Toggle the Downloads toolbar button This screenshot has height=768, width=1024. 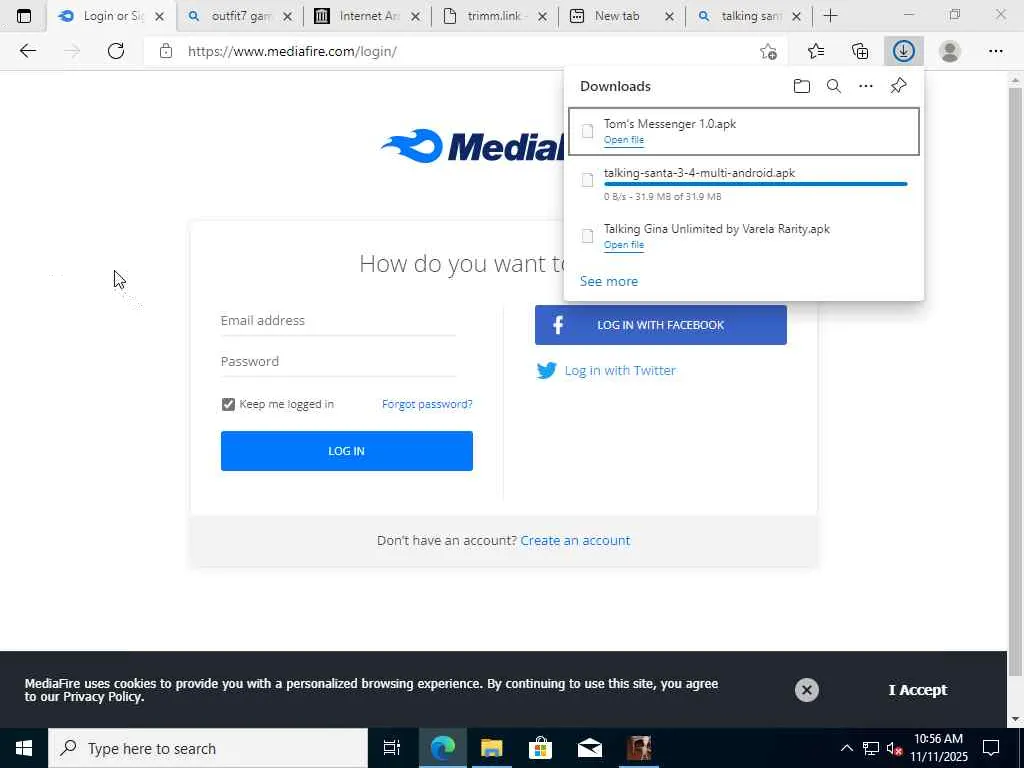pyautogui.click(x=904, y=51)
